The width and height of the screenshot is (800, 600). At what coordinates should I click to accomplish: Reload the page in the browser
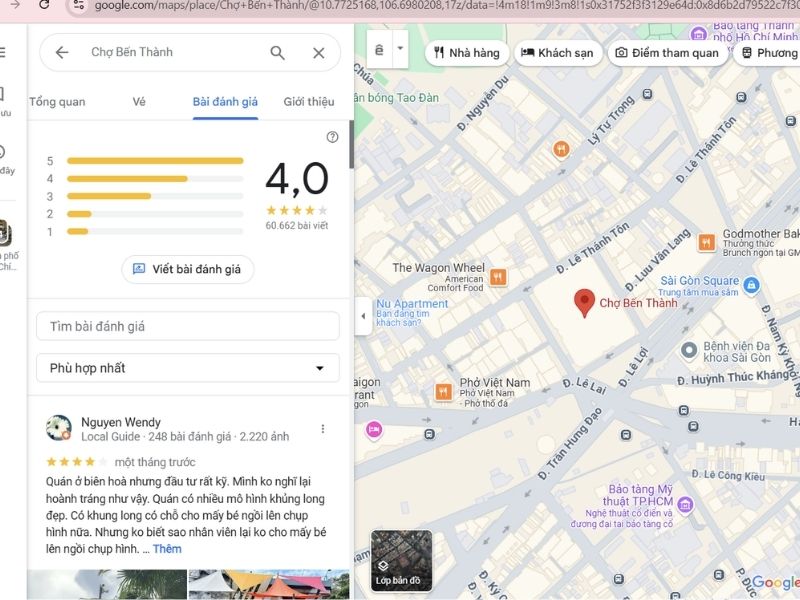point(44,5)
